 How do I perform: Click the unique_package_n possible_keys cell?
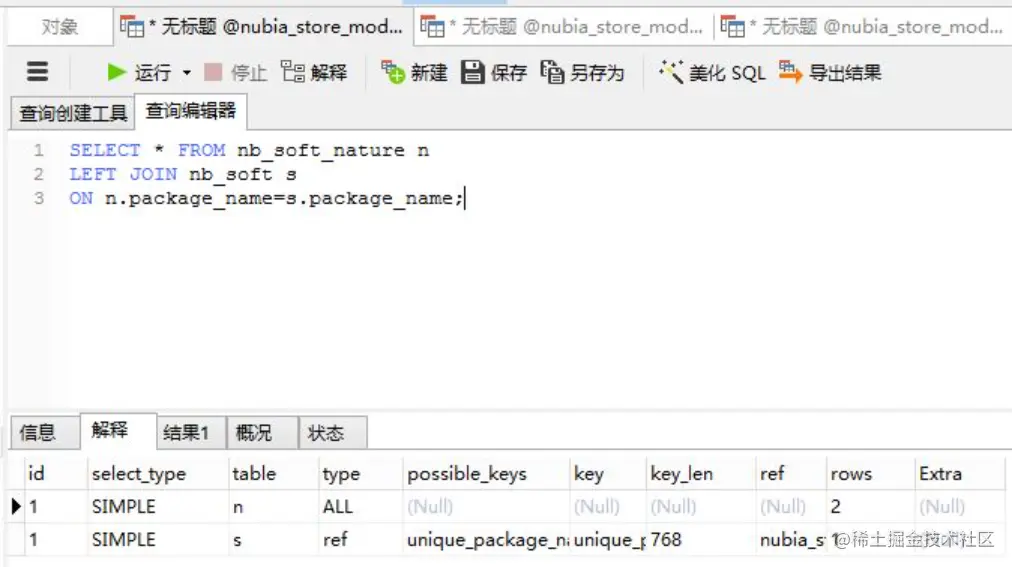(486, 540)
